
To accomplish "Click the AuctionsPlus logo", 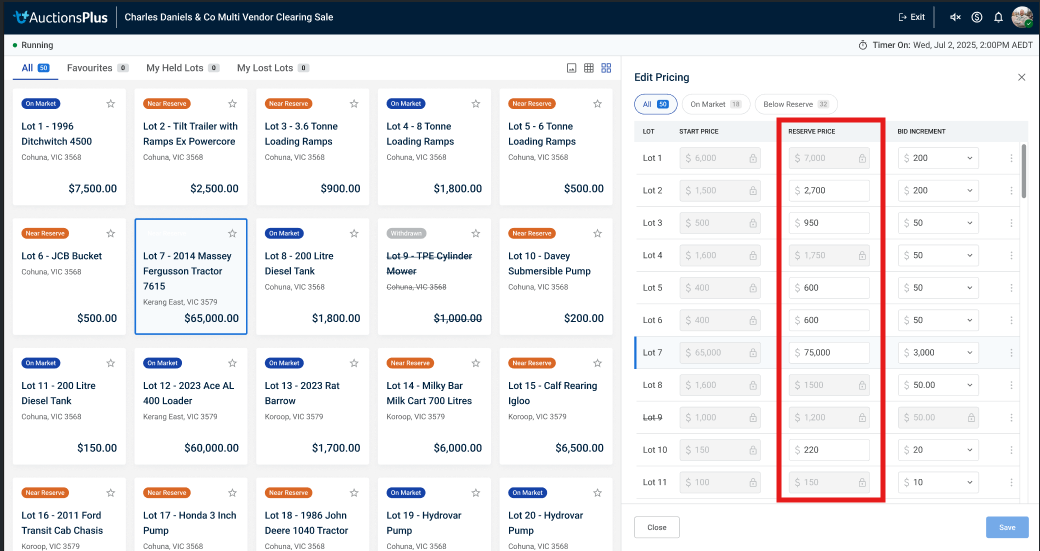I will [x=59, y=17].
